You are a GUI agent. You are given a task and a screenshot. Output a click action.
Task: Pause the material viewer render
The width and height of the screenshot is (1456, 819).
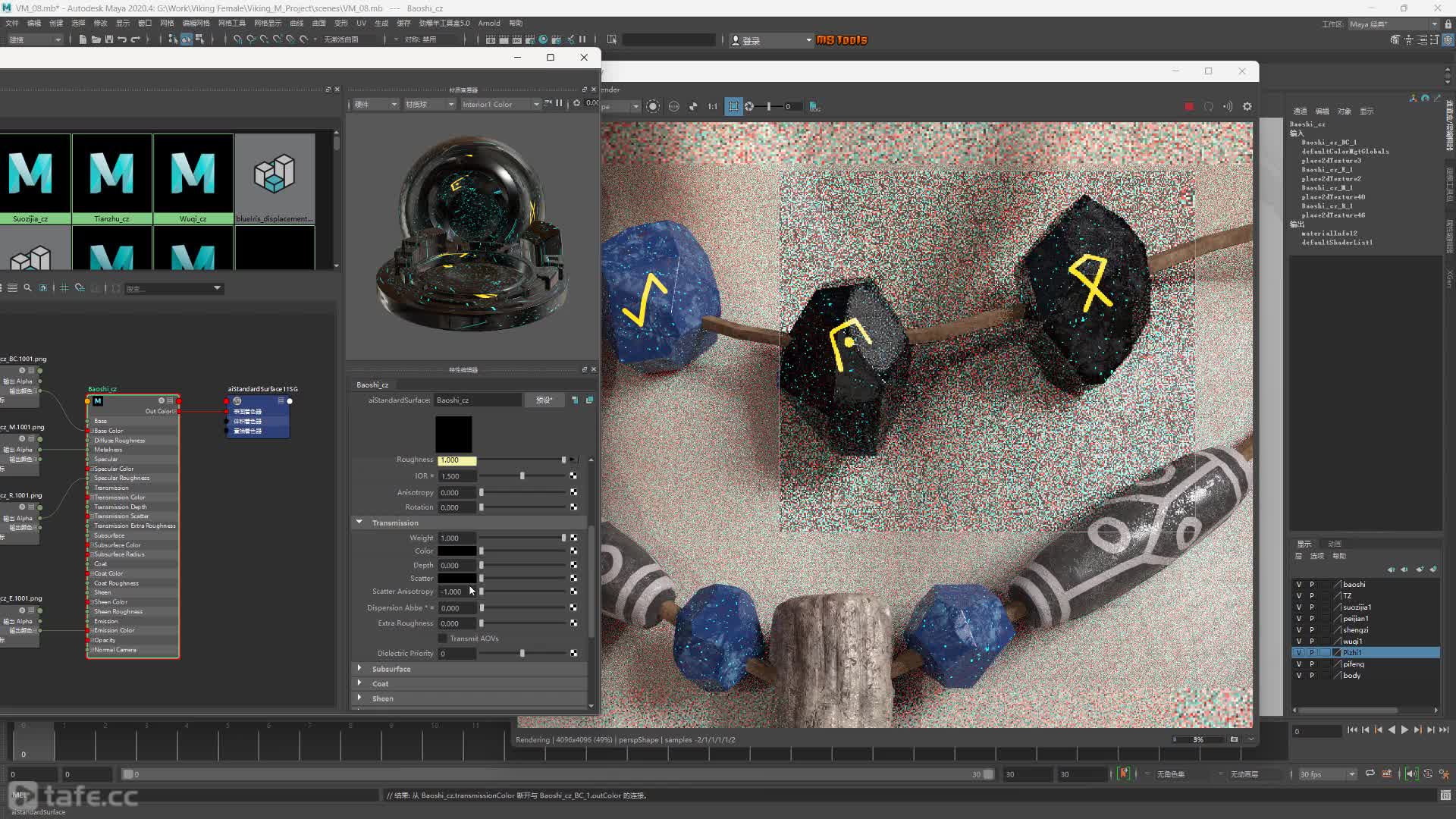click(x=559, y=104)
